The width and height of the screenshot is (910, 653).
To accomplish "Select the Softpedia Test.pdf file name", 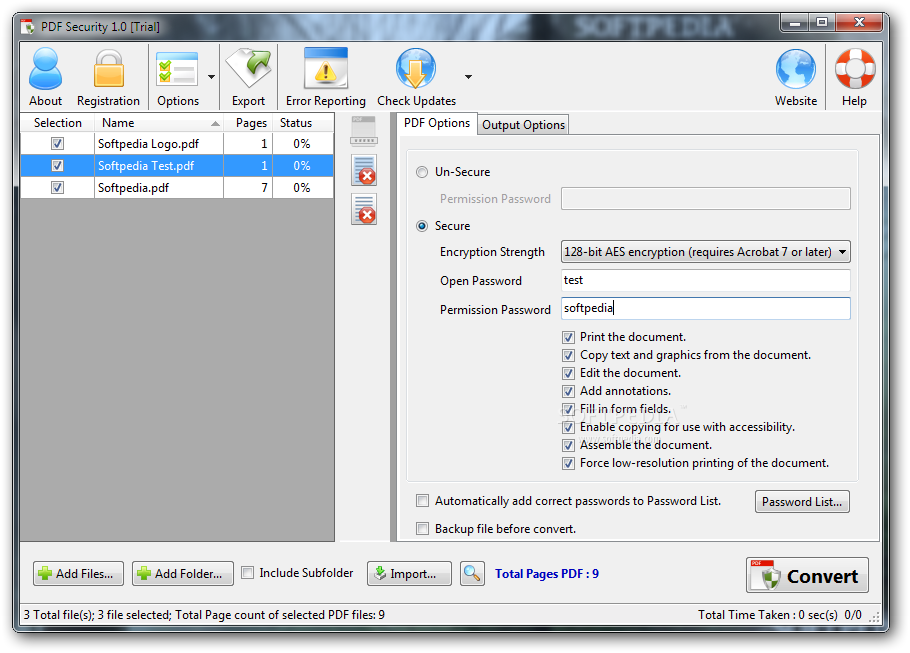I will click(146, 165).
